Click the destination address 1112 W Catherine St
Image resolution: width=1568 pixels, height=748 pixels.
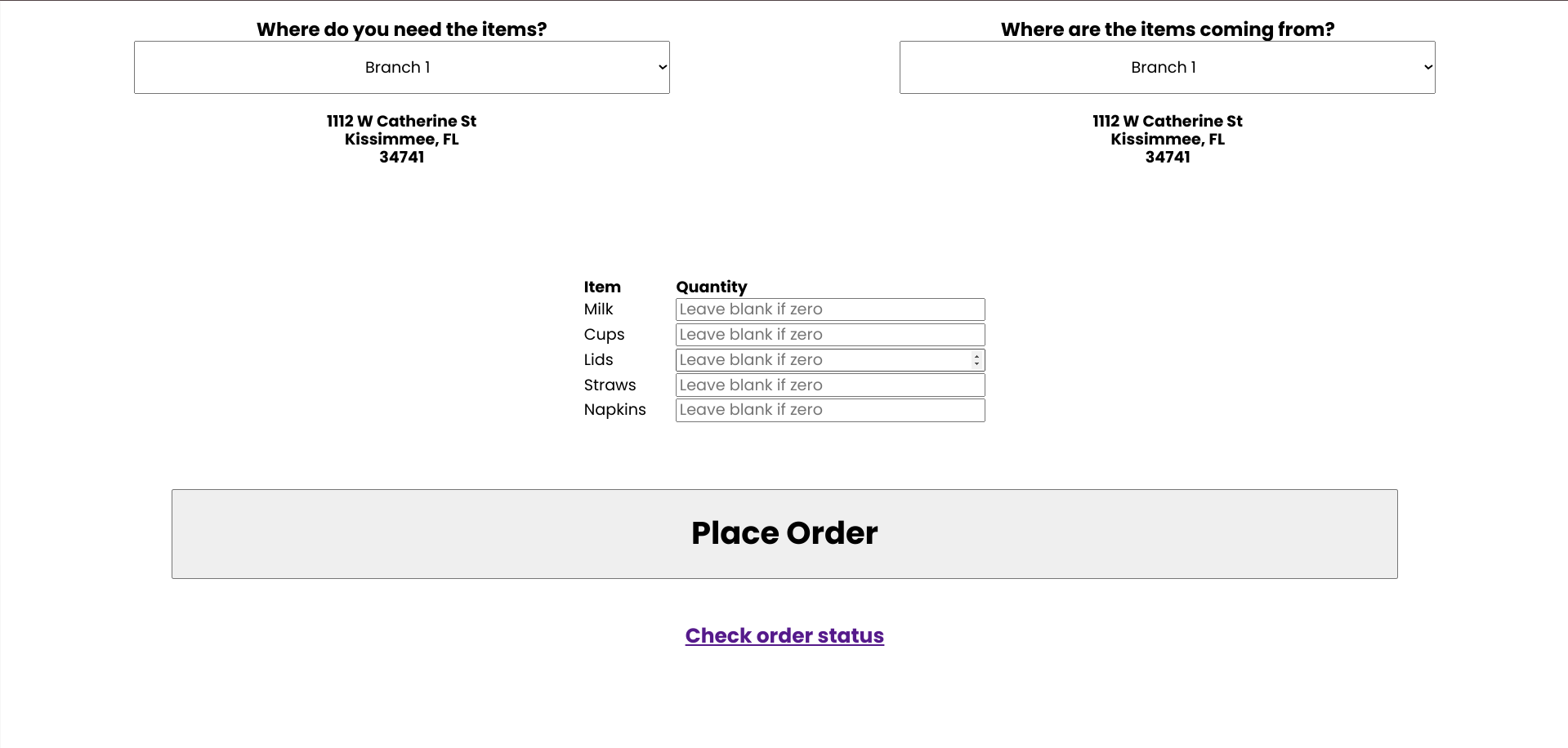click(400, 121)
